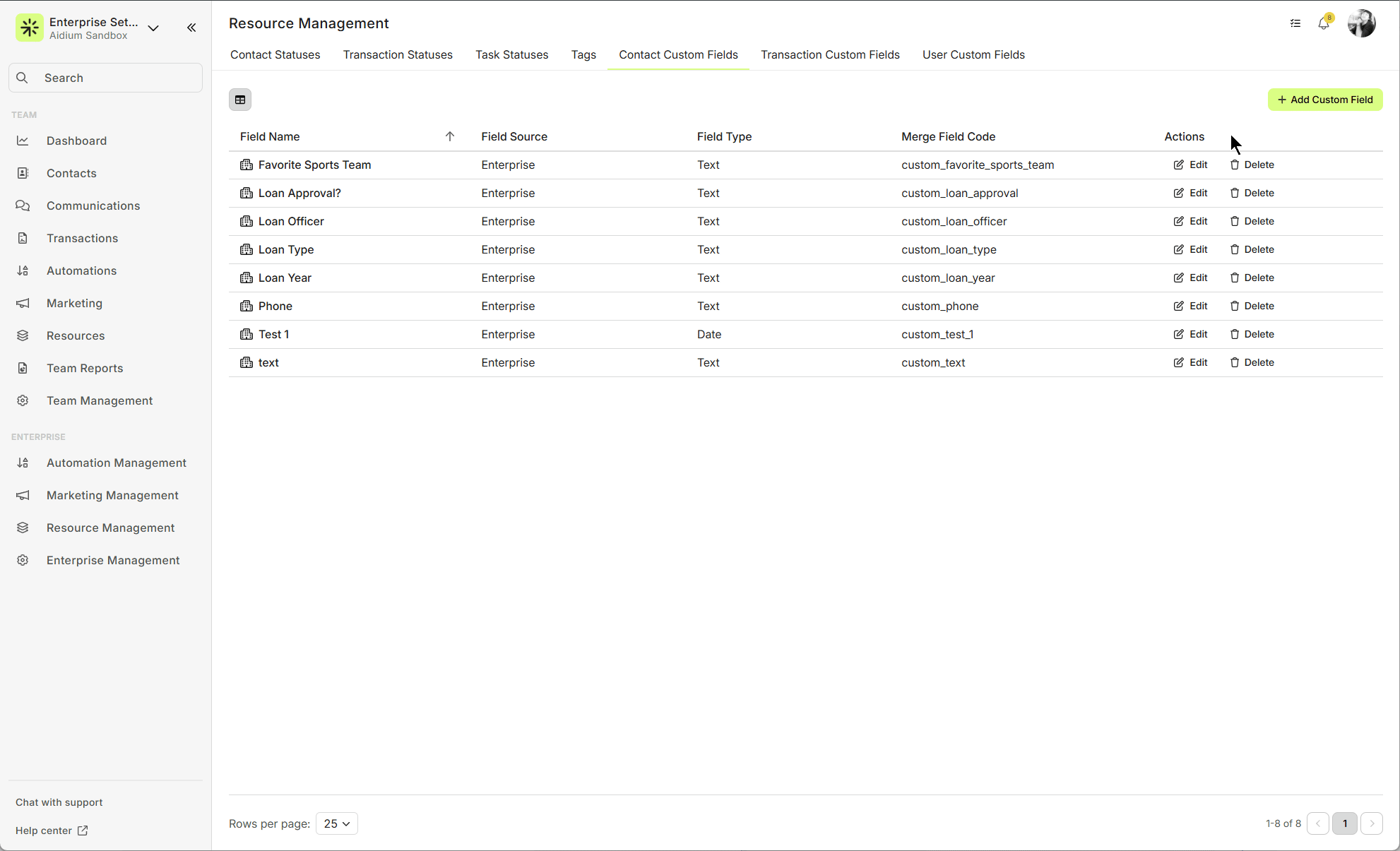Open the notifications bell
The height and width of the screenshot is (851, 1400).
1324,23
